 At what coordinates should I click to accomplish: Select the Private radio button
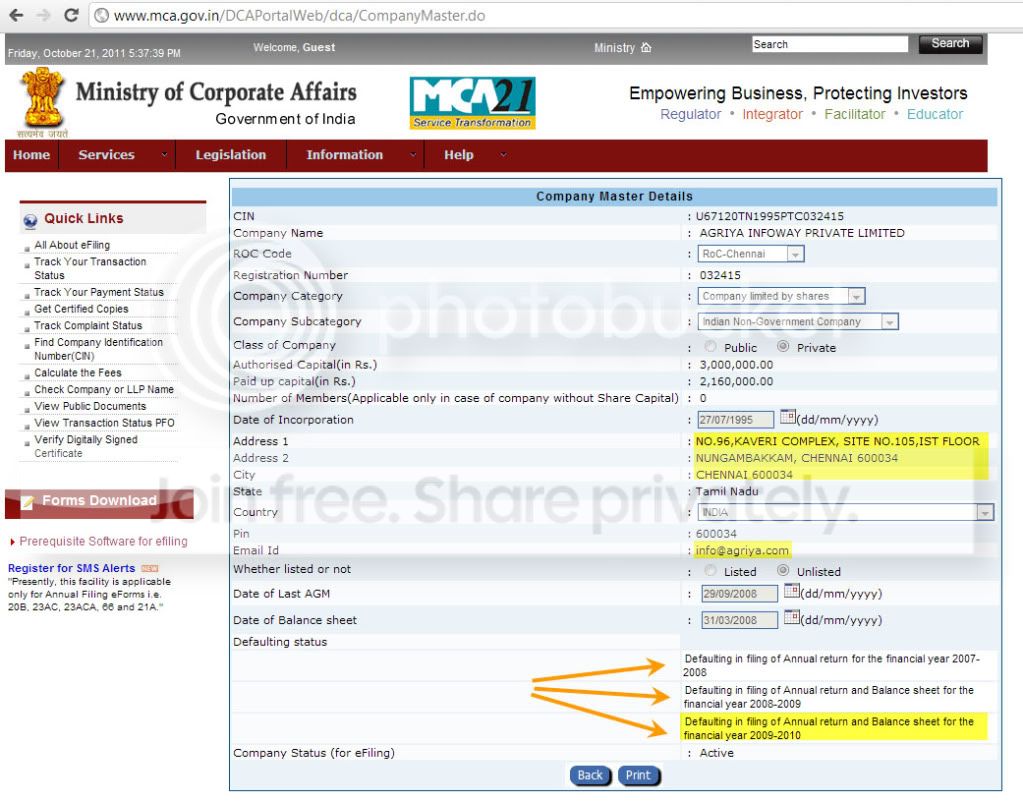pyautogui.click(x=783, y=347)
